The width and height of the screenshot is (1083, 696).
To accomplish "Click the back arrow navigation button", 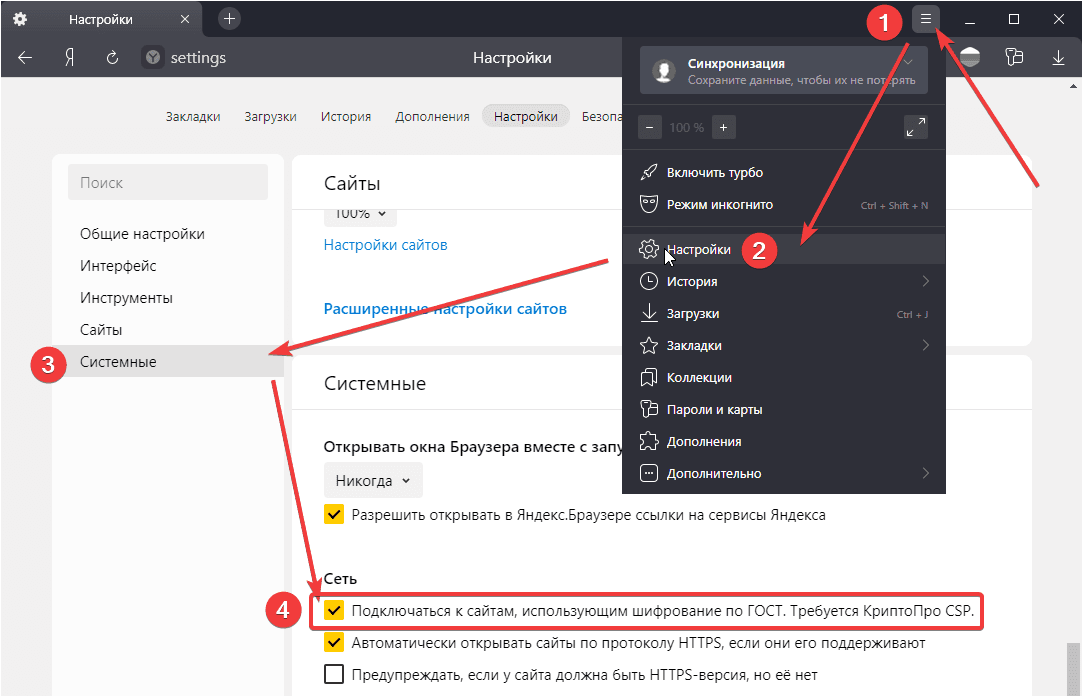I will pyautogui.click(x=26, y=58).
